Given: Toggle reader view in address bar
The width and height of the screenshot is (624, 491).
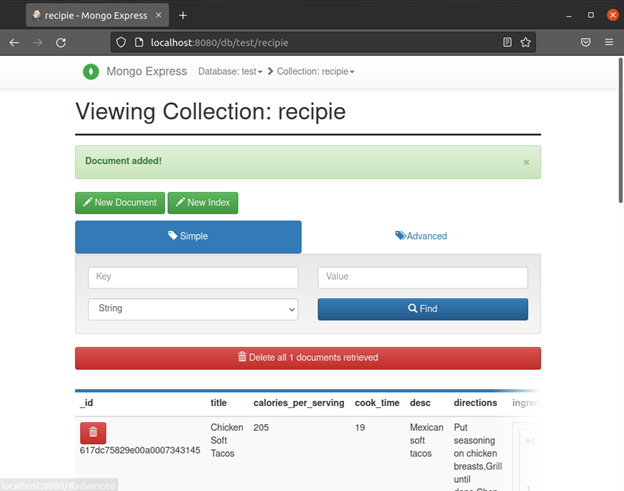Looking at the screenshot, I should [x=507, y=42].
